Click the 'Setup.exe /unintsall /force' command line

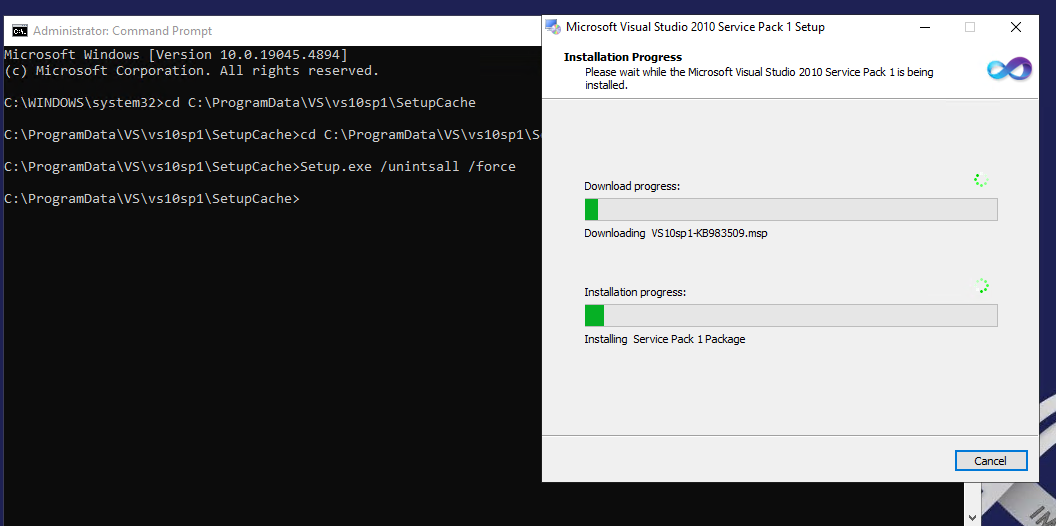pyautogui.click(x=408, y=166)
